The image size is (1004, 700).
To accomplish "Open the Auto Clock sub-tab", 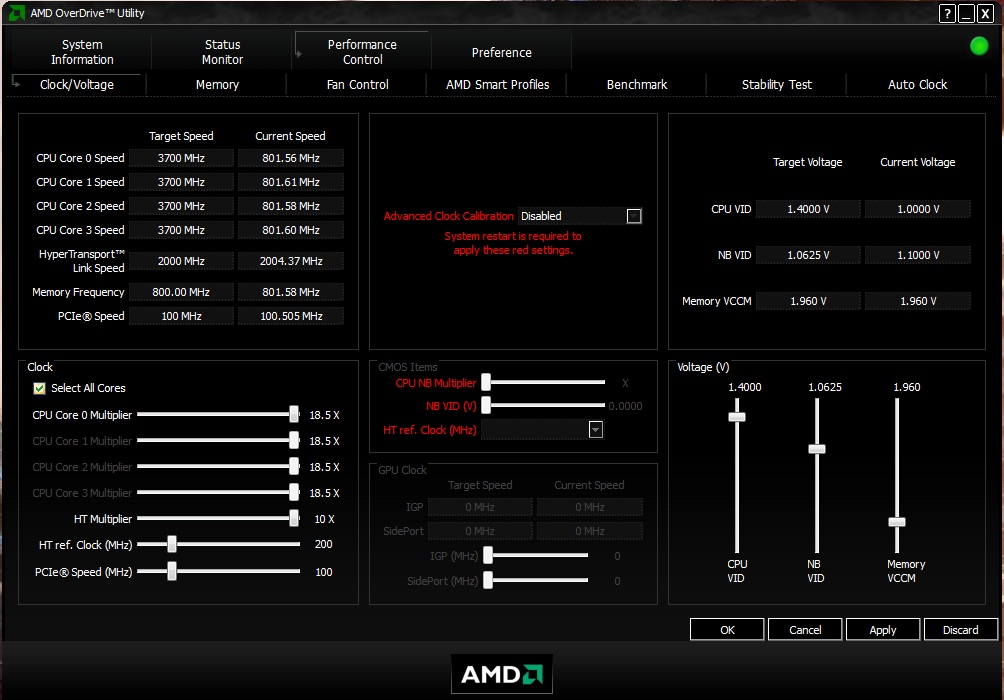I will (x=917, y=85).
